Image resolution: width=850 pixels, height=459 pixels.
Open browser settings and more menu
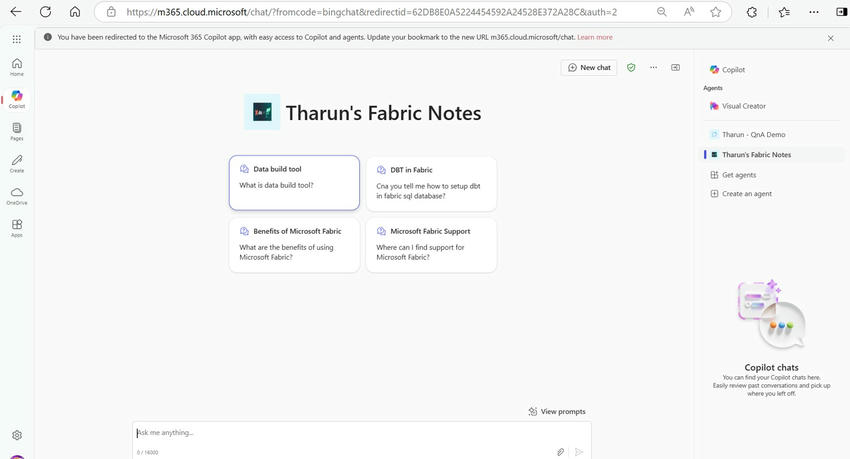point(814,12)
